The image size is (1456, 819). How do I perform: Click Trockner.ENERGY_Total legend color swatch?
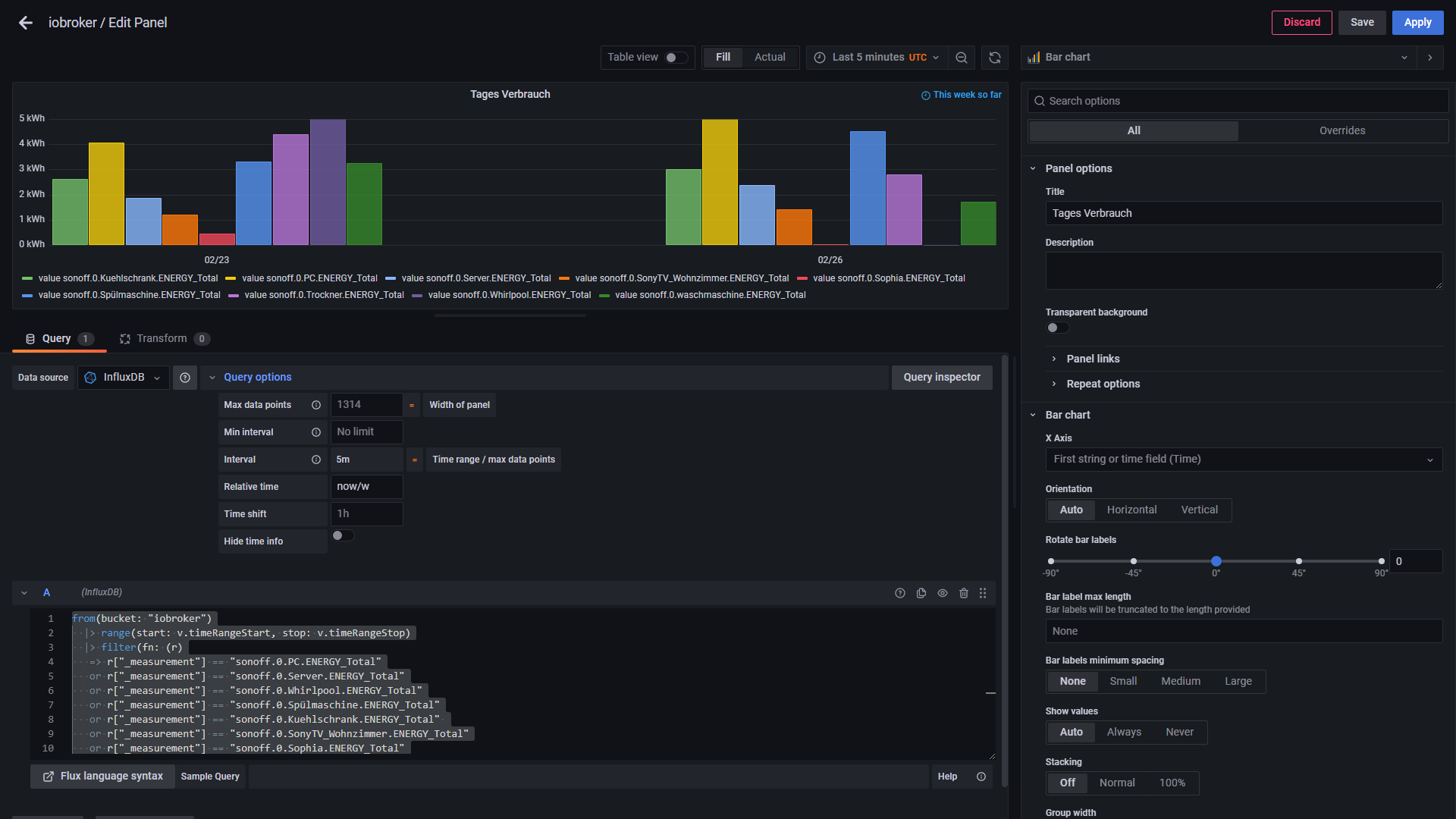pos(234,296)
